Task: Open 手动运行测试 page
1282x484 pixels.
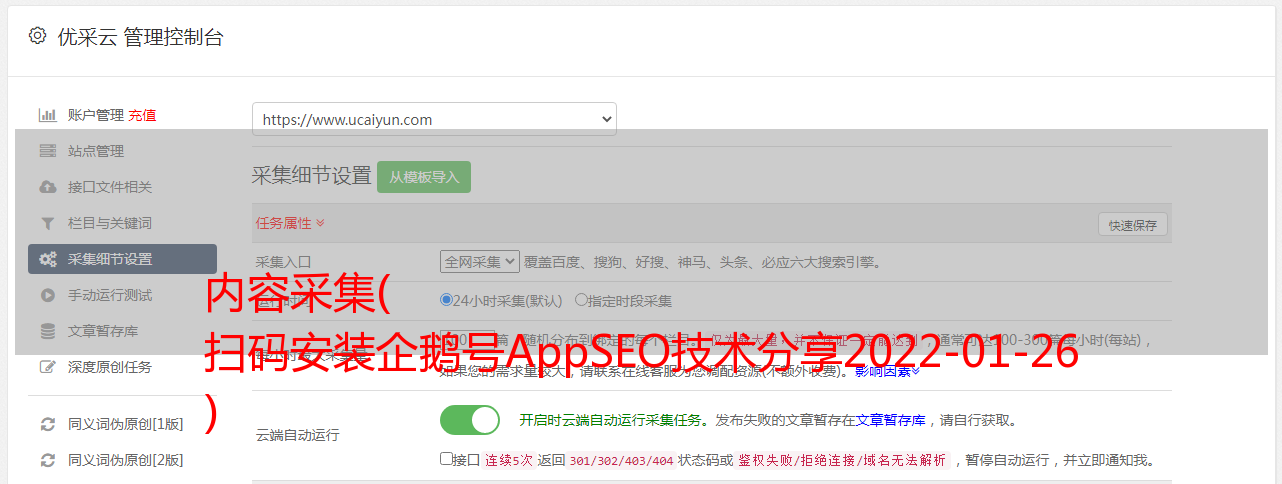Action: coord(110,295)
